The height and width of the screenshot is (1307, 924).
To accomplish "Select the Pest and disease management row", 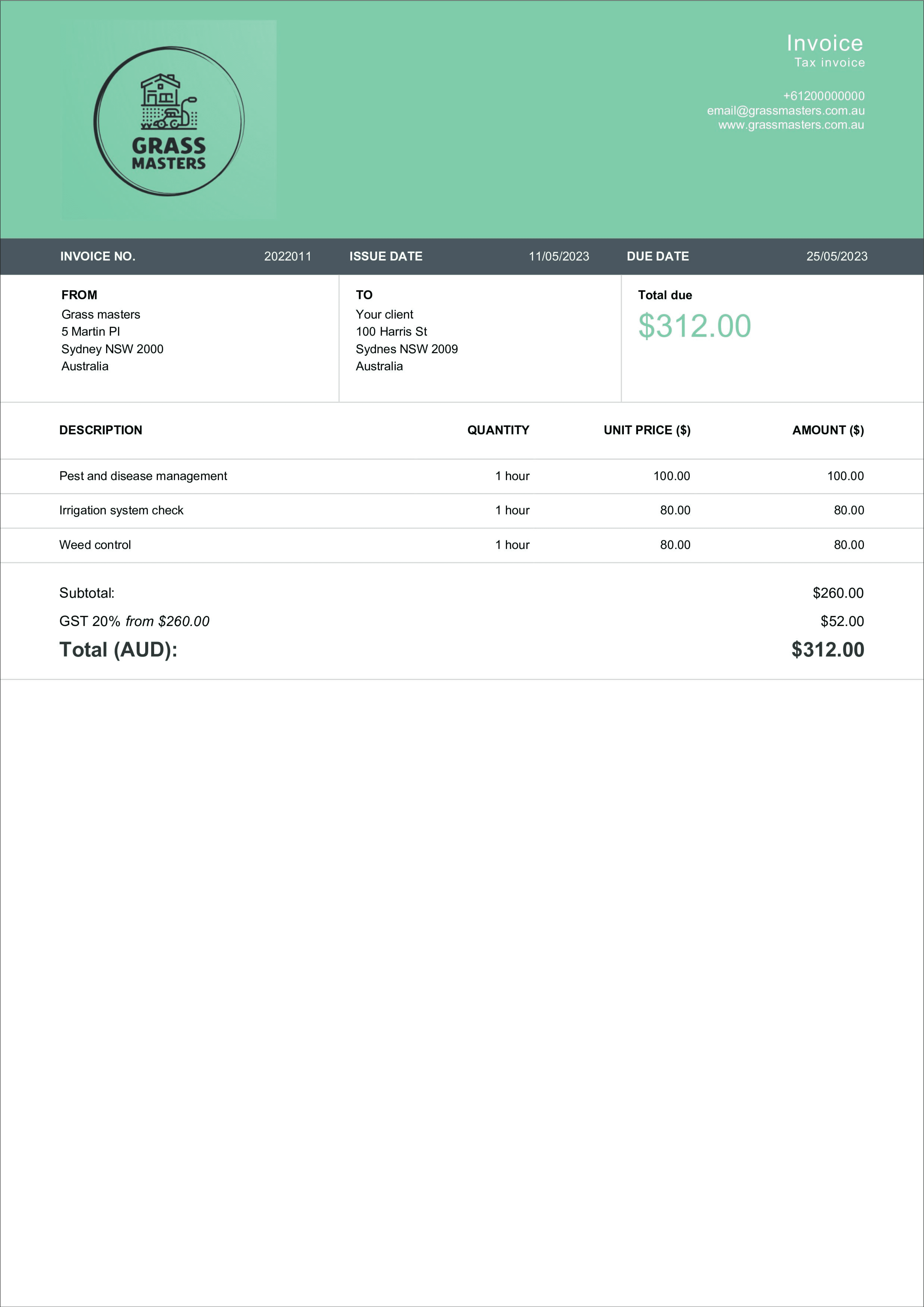I will click(x=143, y=476).
